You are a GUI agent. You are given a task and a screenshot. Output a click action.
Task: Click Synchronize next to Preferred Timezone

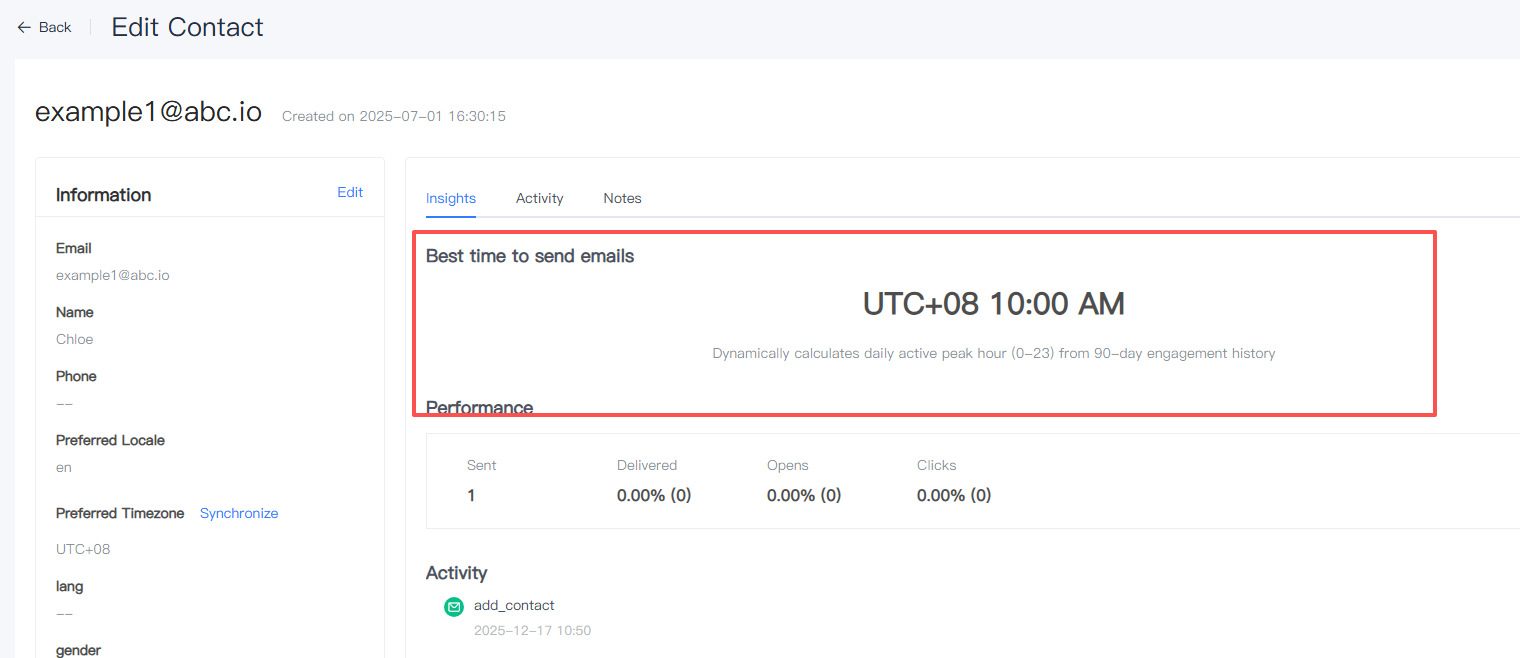(239, 513)
